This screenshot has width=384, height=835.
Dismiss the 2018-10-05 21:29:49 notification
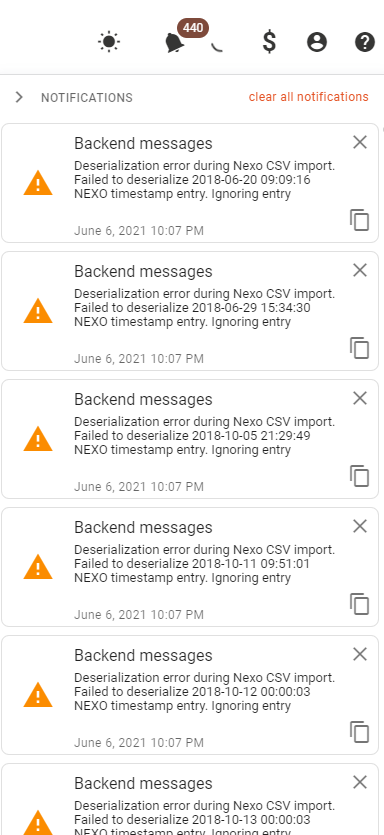coord(360,398)
